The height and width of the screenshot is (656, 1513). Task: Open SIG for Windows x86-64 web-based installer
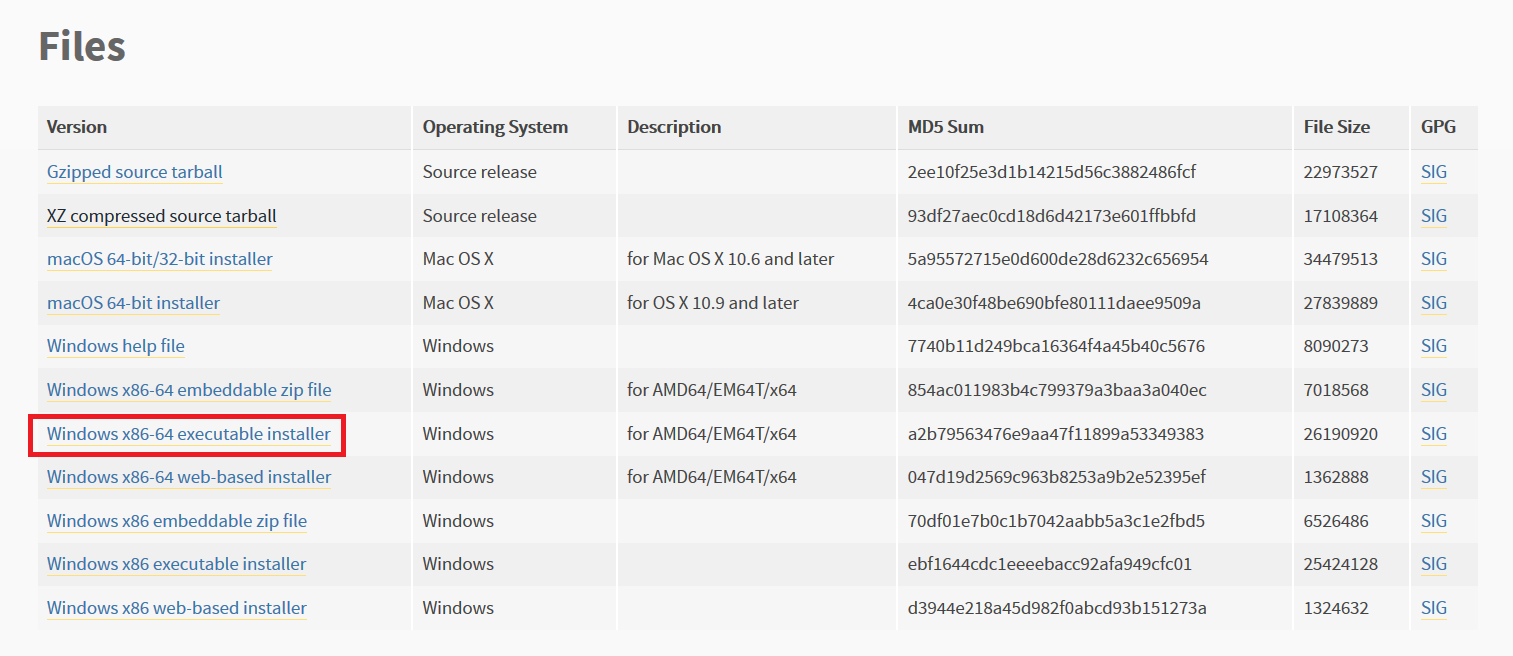[1434, 477]
